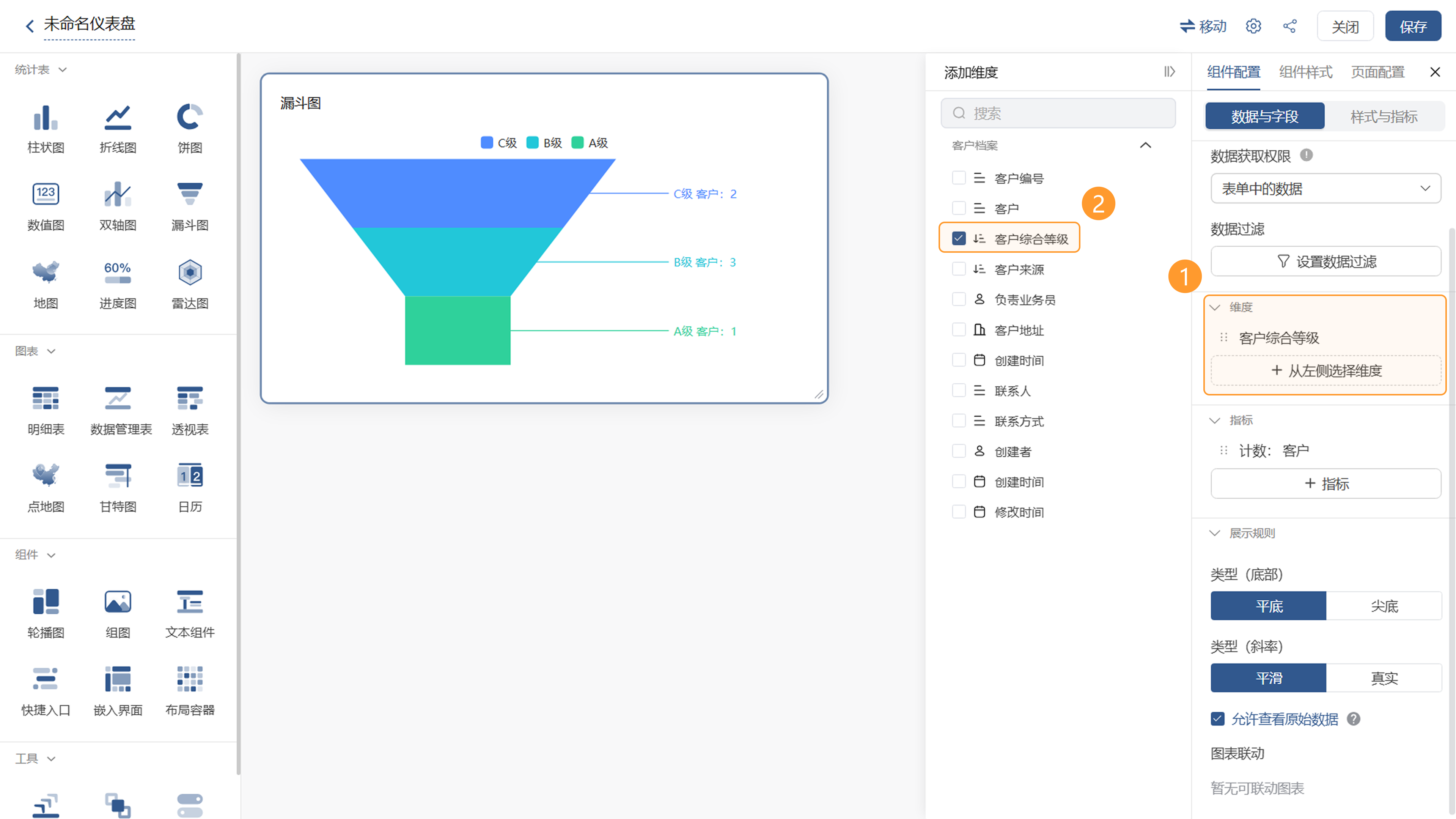The image size is (1456, 819).
Task: Add a 漏斗图 funnel chart component
Action: pyautogui.click(x=190, y=206)
